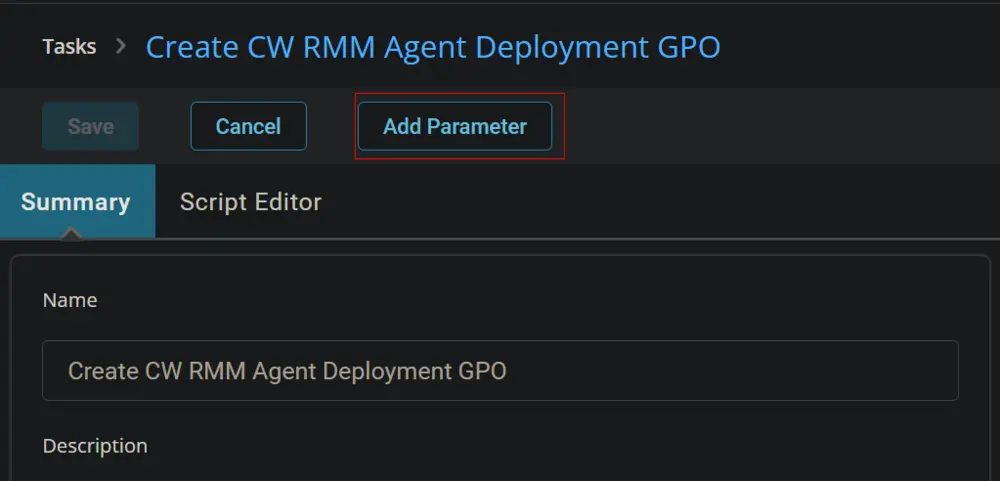1000x481 pixels.
Task: Cancel editing the task
Action: pos(248,126)
